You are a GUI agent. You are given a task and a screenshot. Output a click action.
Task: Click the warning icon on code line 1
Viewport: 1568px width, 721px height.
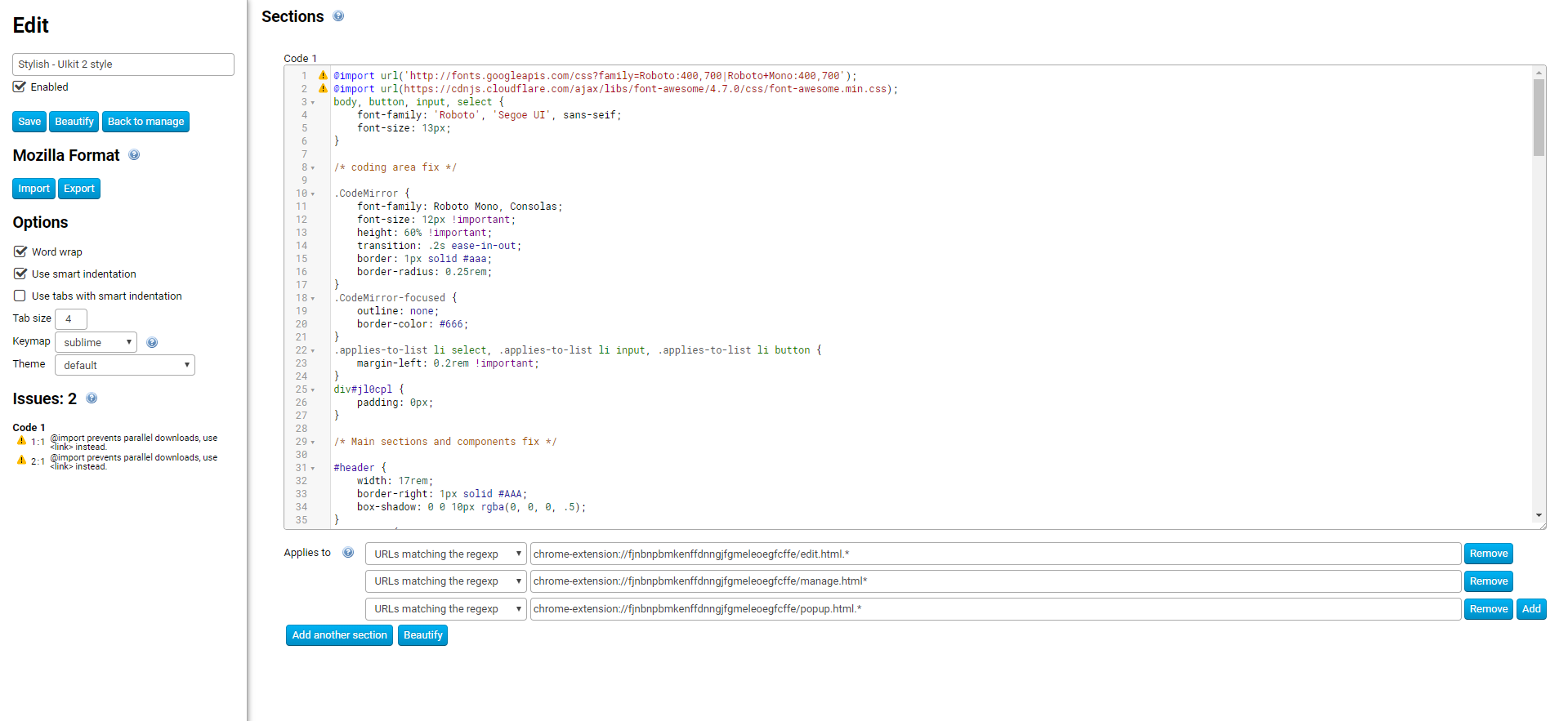point(323,76)
